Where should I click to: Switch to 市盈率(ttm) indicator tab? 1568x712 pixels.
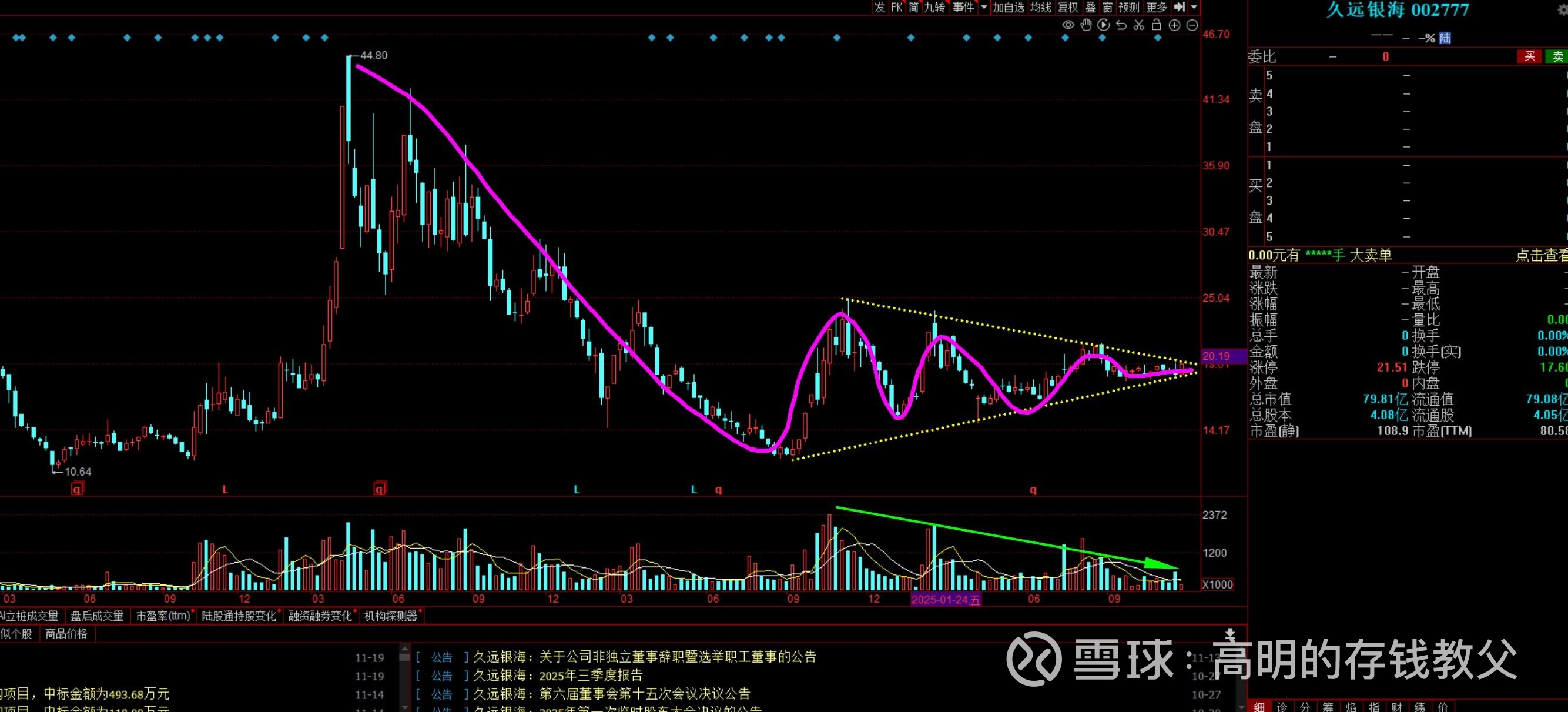(163, 616)
